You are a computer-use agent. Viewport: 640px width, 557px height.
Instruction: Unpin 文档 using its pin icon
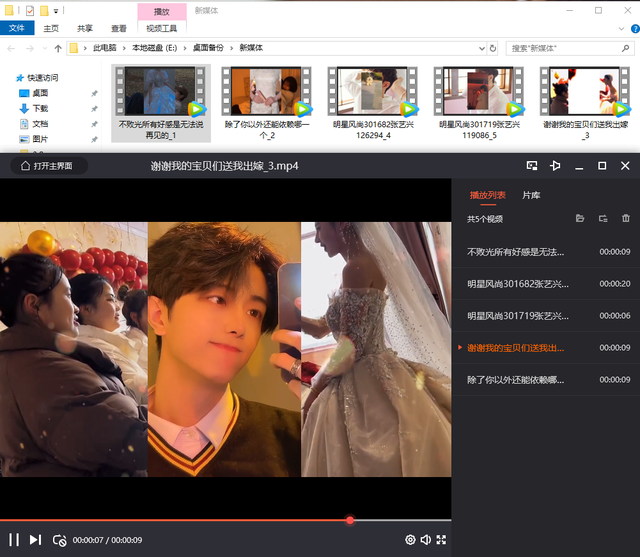click(94, 124)
